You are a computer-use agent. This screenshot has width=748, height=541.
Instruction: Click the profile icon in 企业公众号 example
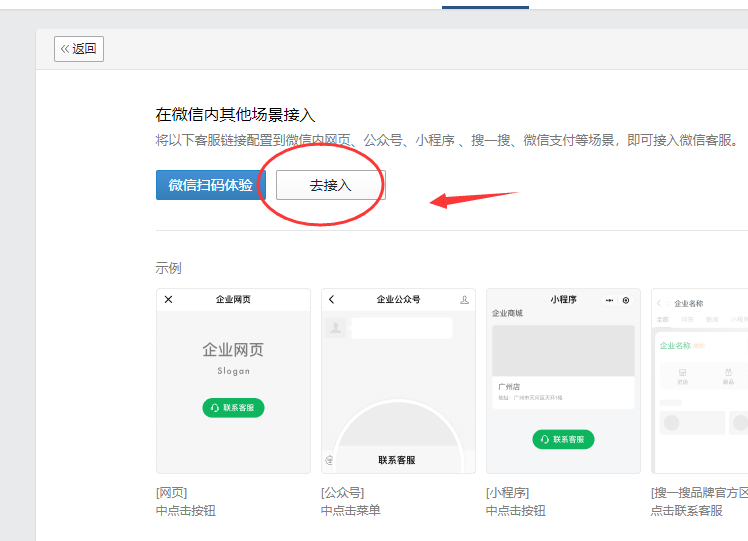click(464, 300)
